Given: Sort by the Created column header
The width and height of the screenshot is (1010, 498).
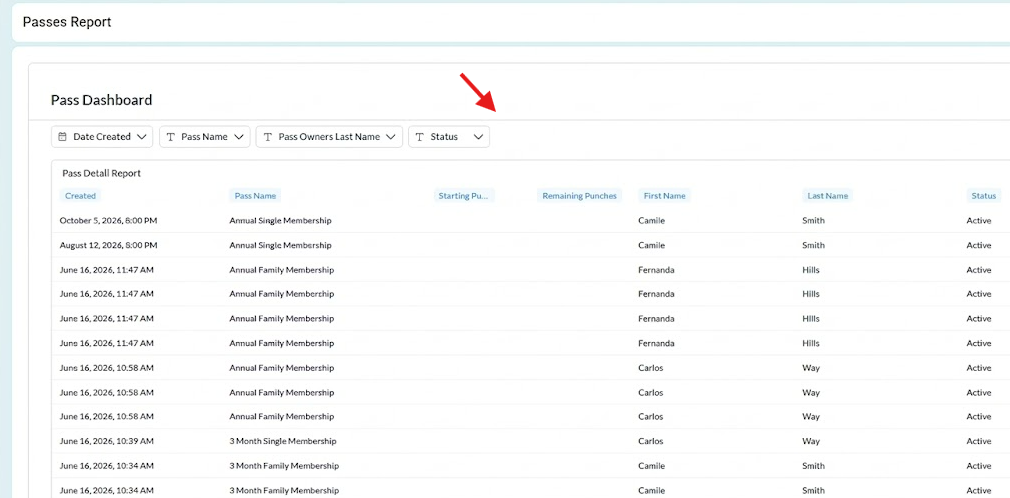Looking at the screenshot, I should [81, 196].
